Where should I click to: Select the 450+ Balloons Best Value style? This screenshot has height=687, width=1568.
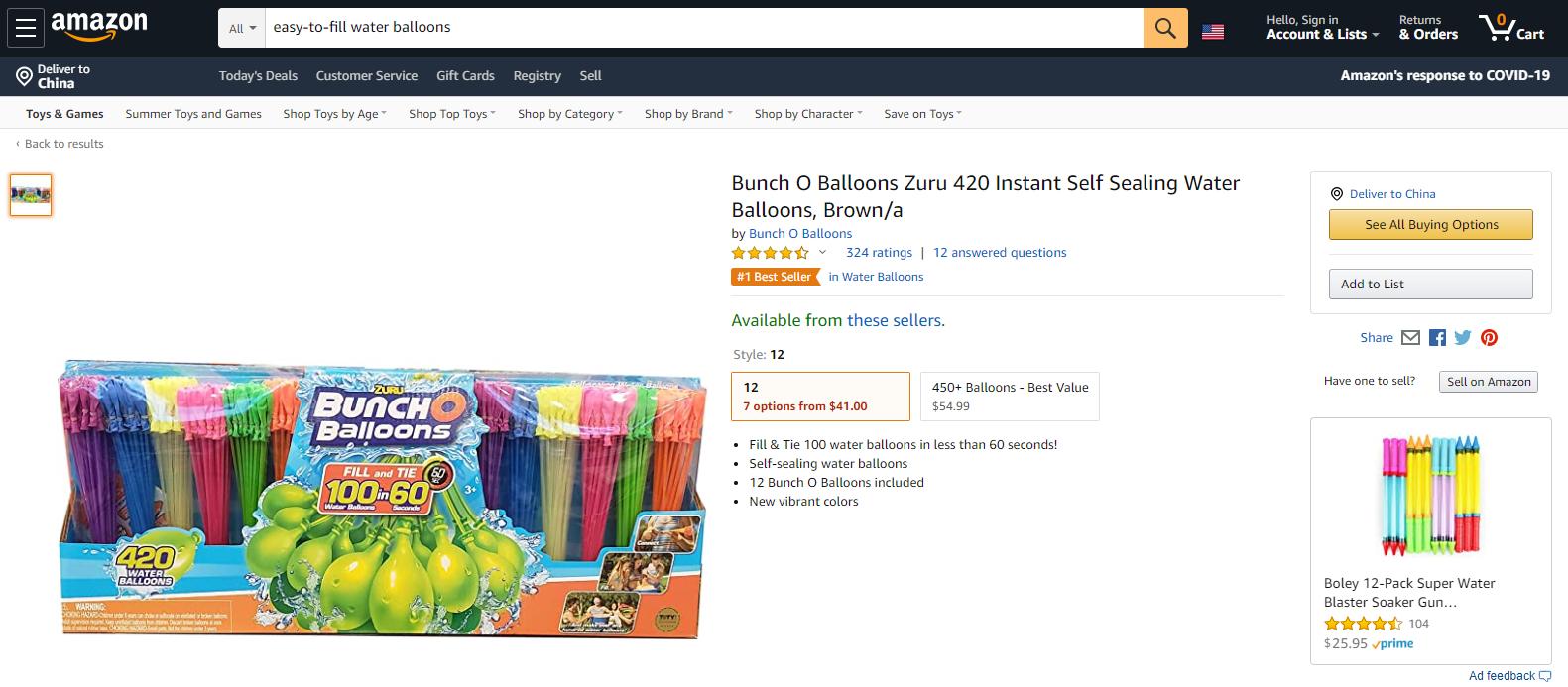pyautogui.click(x=1009, y=396)
